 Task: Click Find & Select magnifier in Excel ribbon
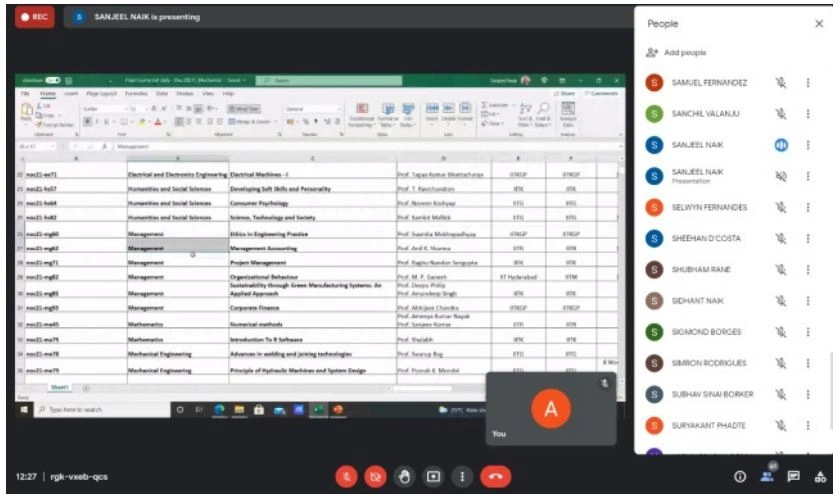point(544,115)
